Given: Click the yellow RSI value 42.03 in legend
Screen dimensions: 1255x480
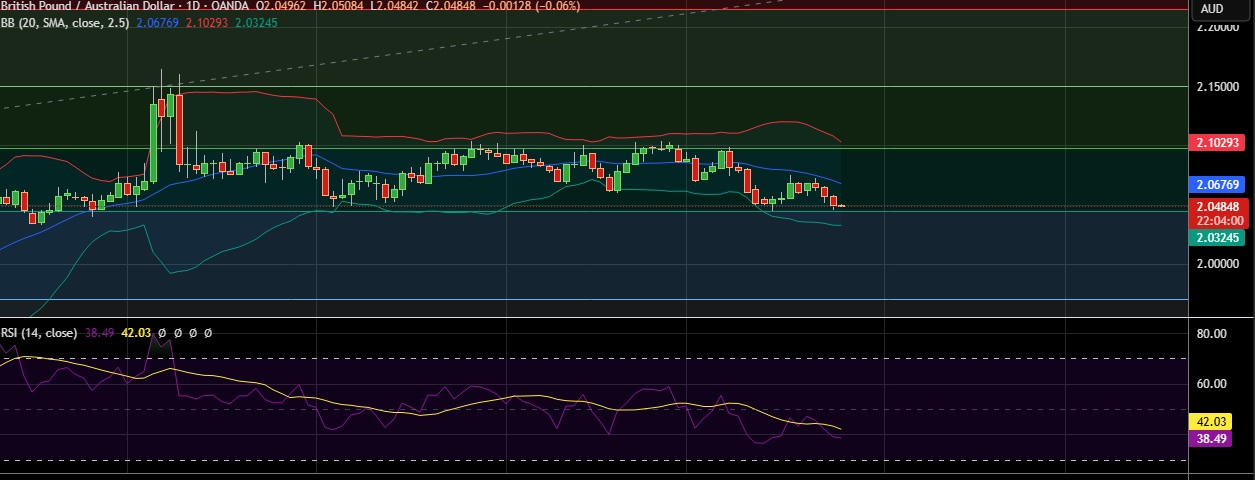Looking at the screenshot, I should tap(136, 333).
